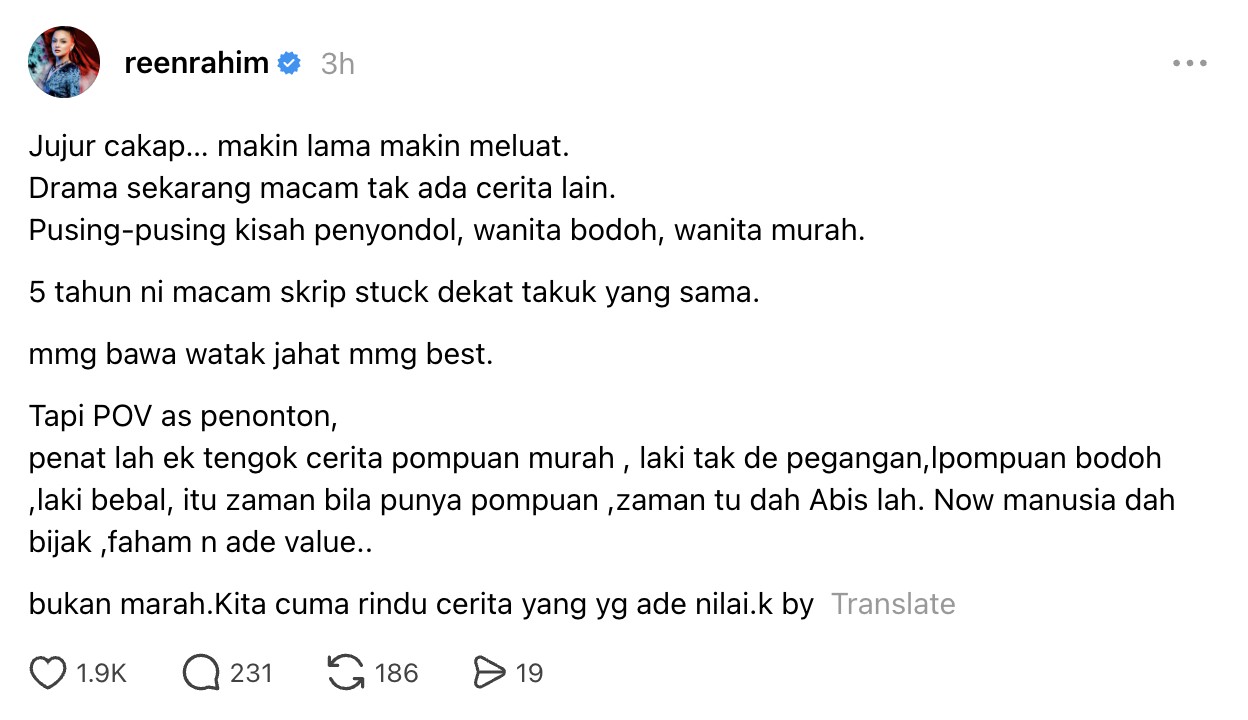
Task: Go to the reenrahim username profile
Action: 196,64
